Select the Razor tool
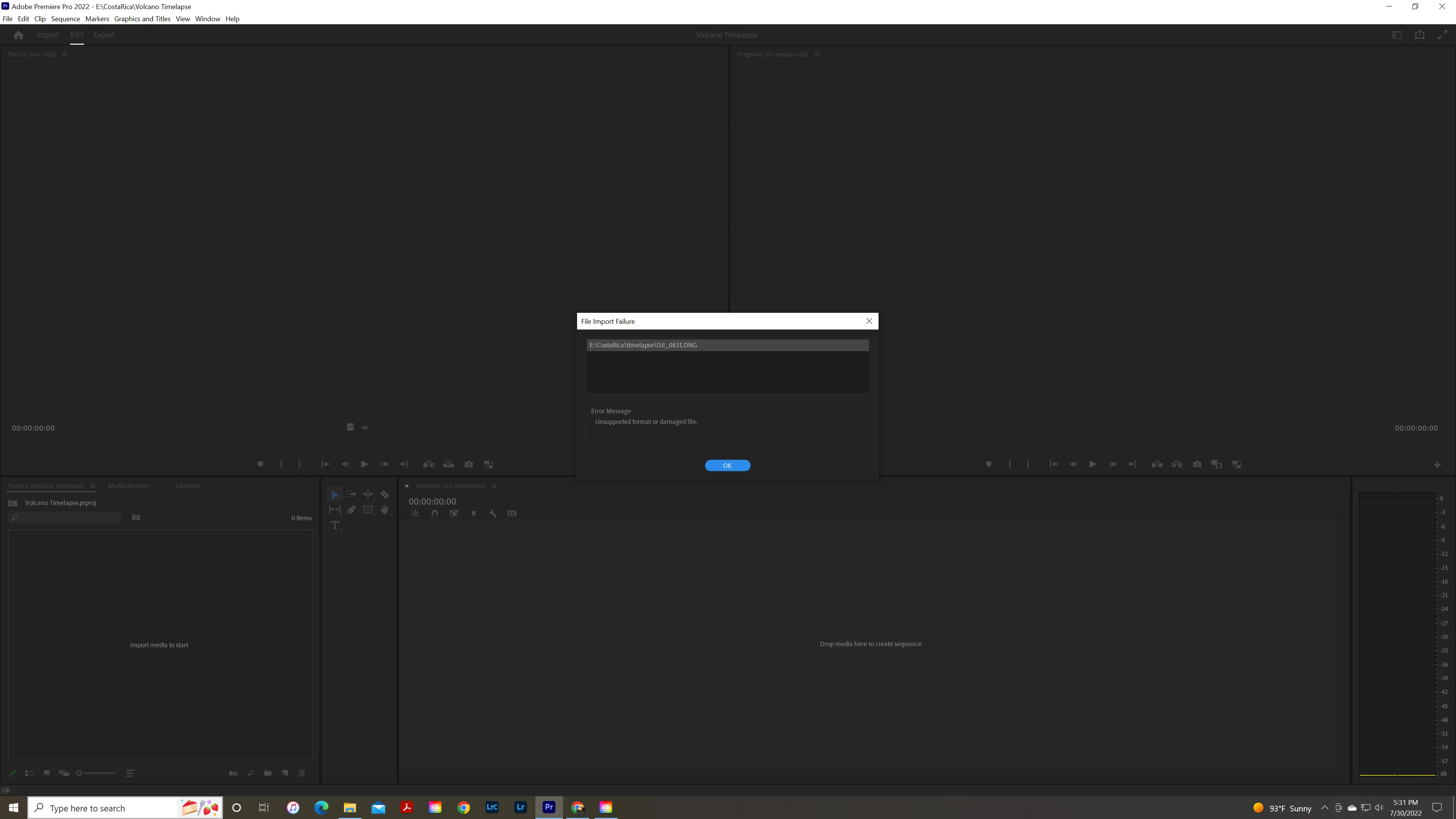 point(384,494)
